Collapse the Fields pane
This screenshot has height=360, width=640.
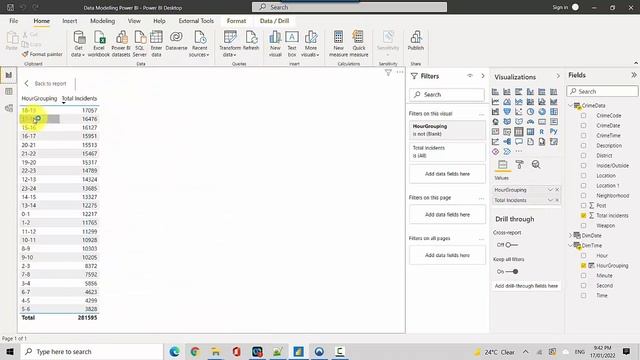(633, 75)
